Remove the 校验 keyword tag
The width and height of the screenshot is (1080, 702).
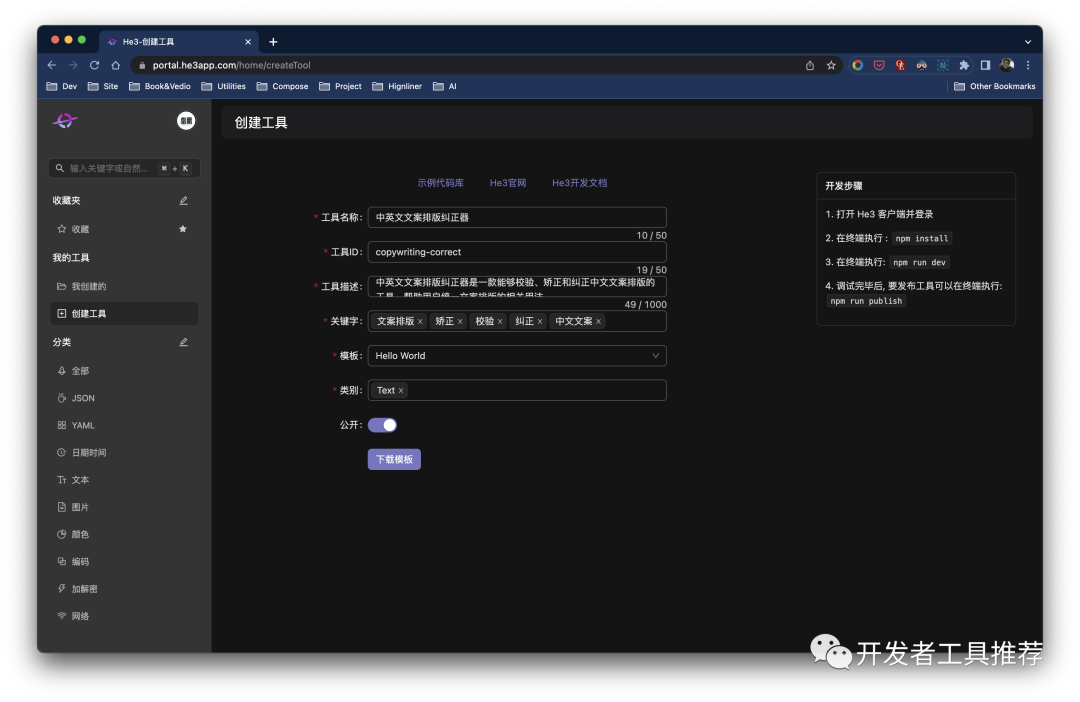(x=500, y=322)
